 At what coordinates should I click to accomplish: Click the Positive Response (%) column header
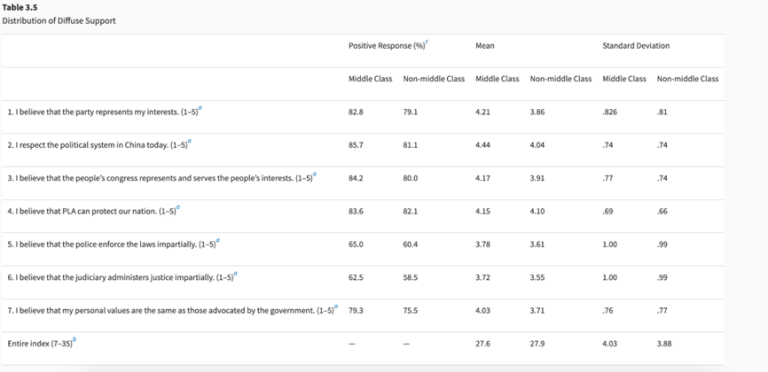click(x=386, y=46)
